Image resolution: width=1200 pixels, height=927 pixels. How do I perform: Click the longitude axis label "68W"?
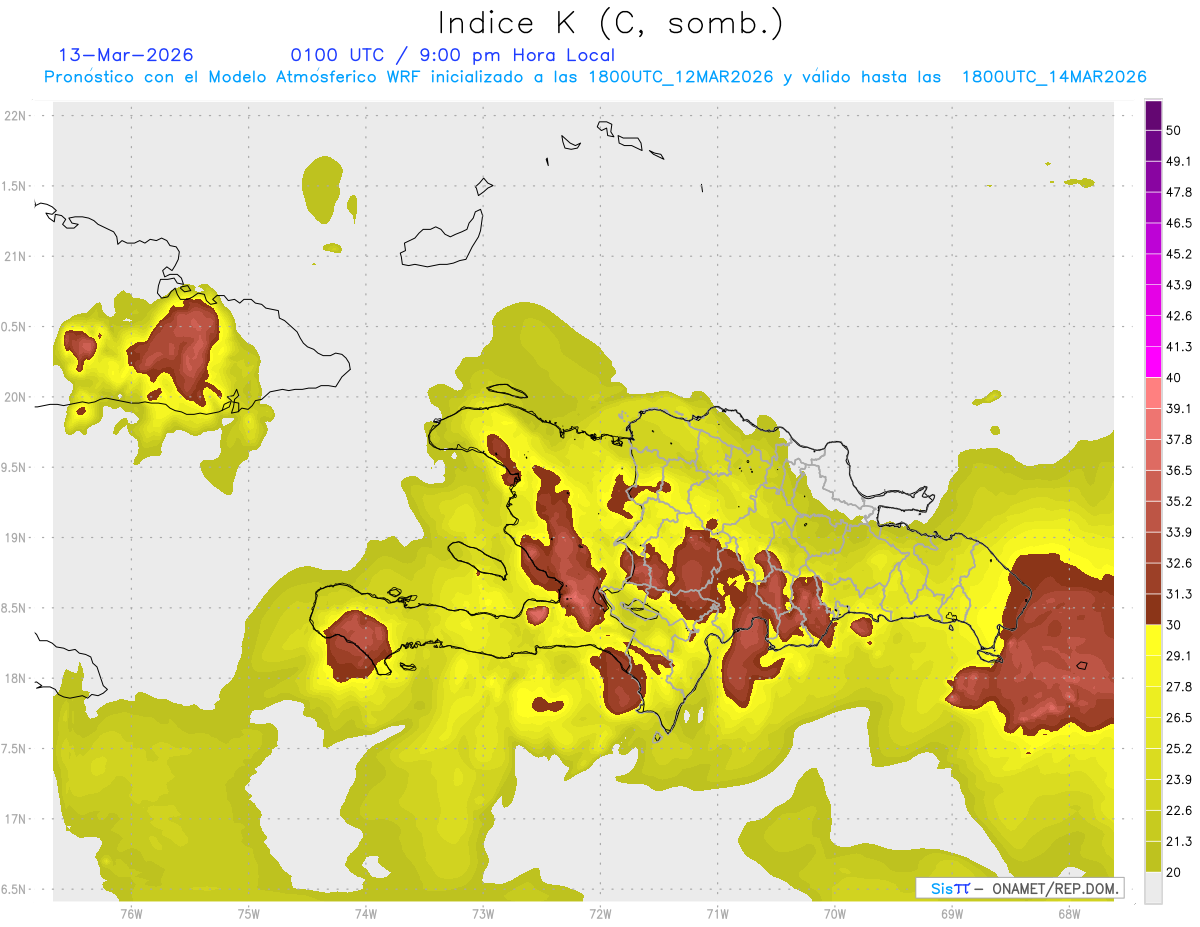click(1069, 914)
